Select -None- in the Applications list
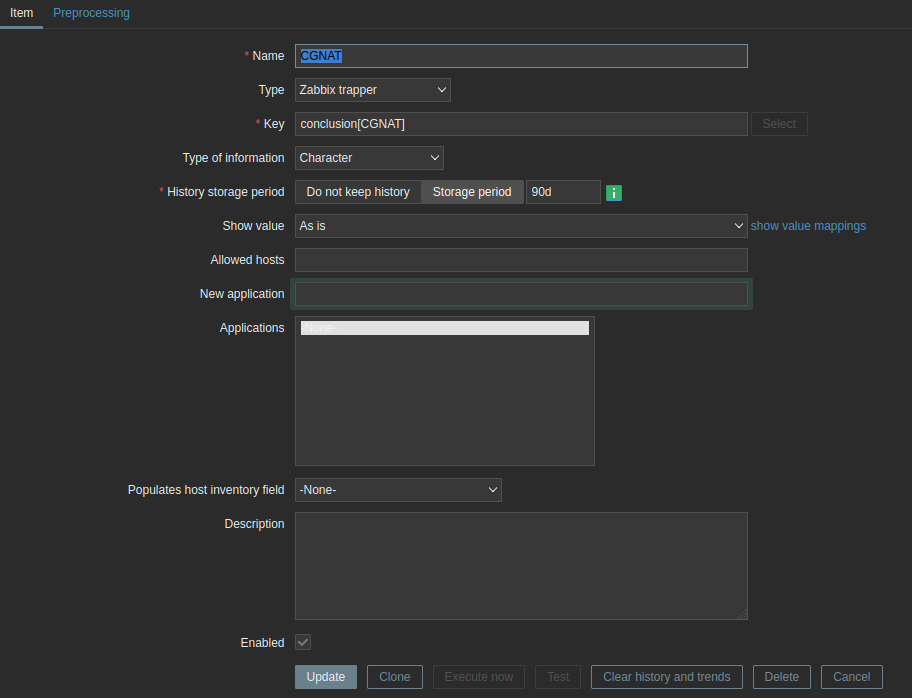This screenshot has width=912, height=698. [444, 328]
